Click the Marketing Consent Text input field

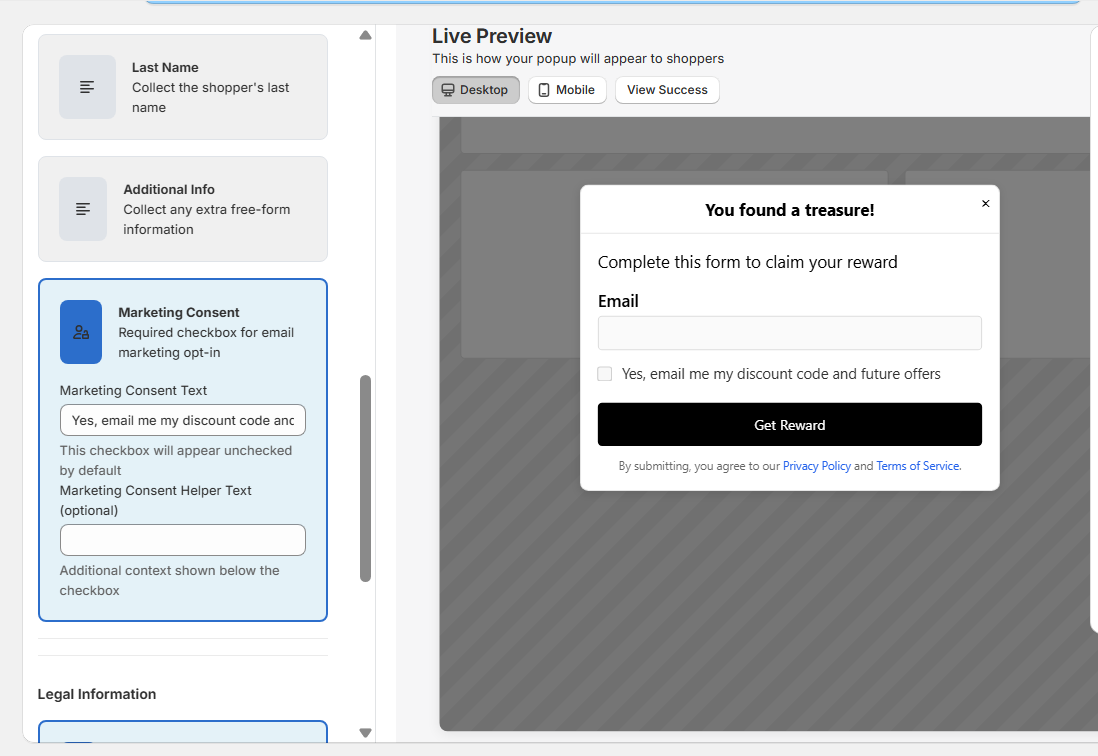(x=182, y=420)
